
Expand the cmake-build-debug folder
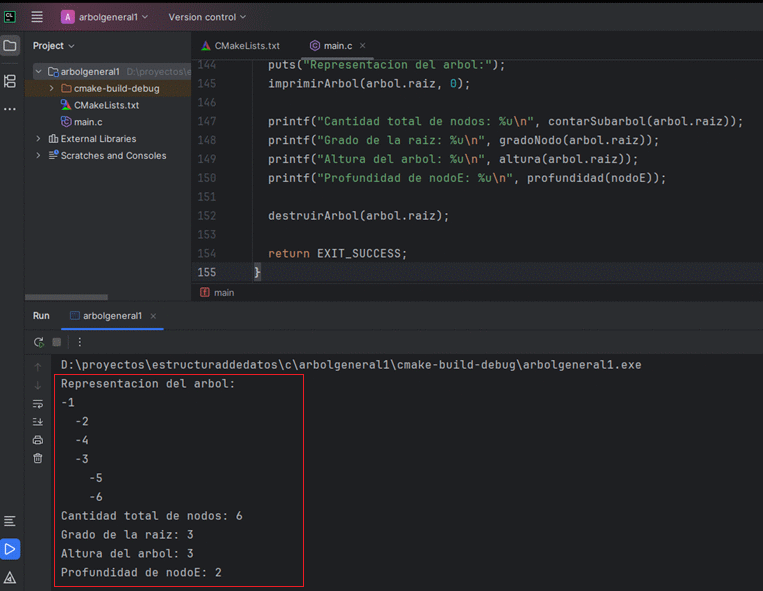tap(53, 88)
